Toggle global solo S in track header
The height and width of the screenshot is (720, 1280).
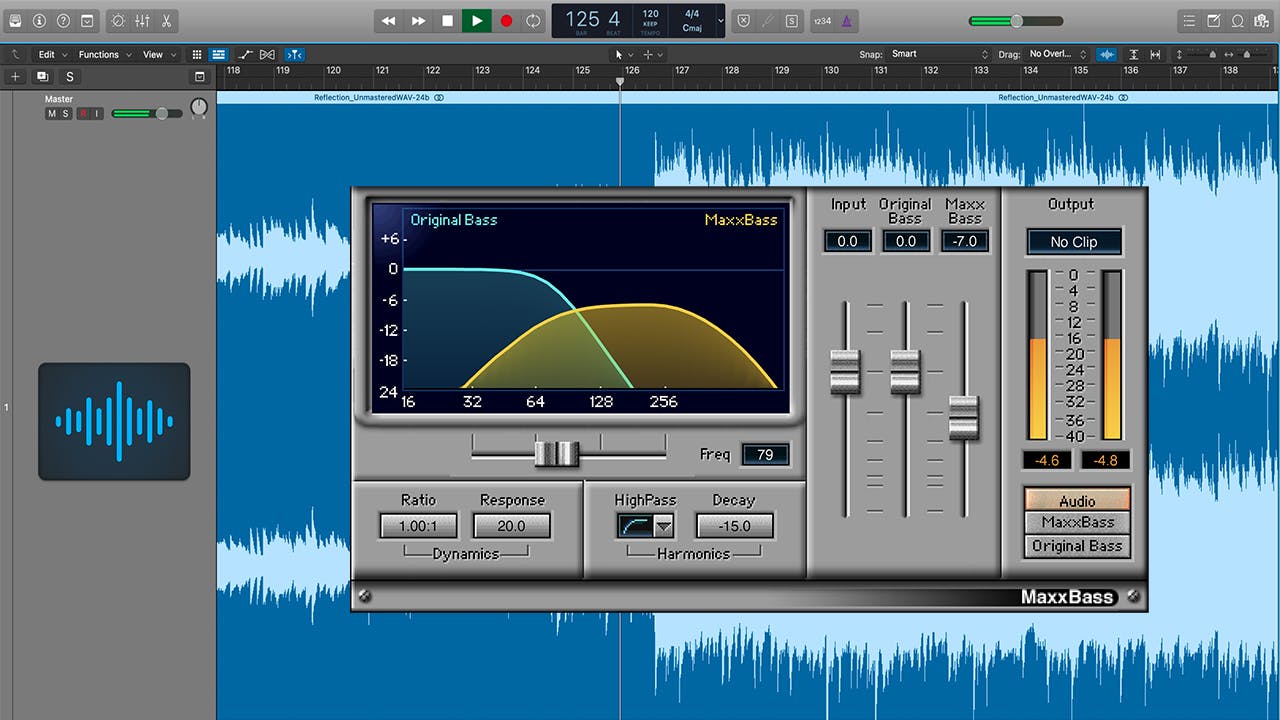69,77
